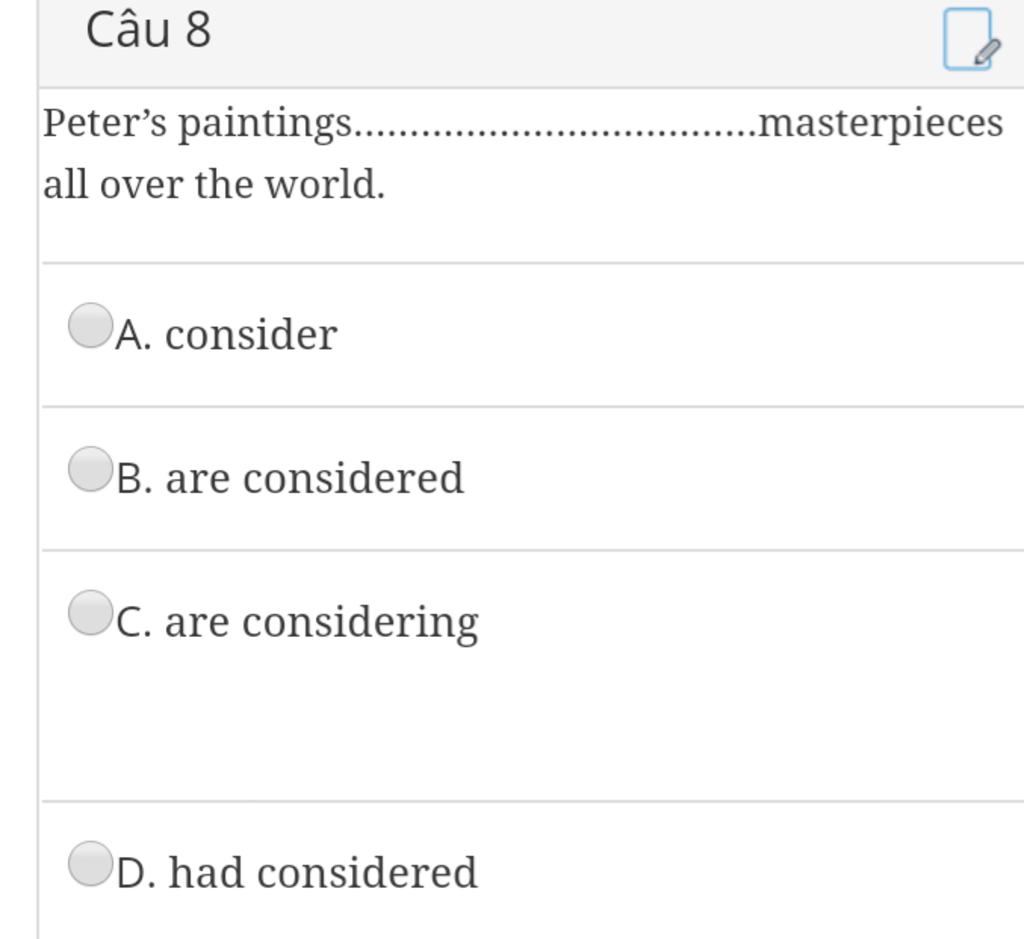Click the letter 'B.' of second option
Screen dimensions: 1024x939
point(135,479)
